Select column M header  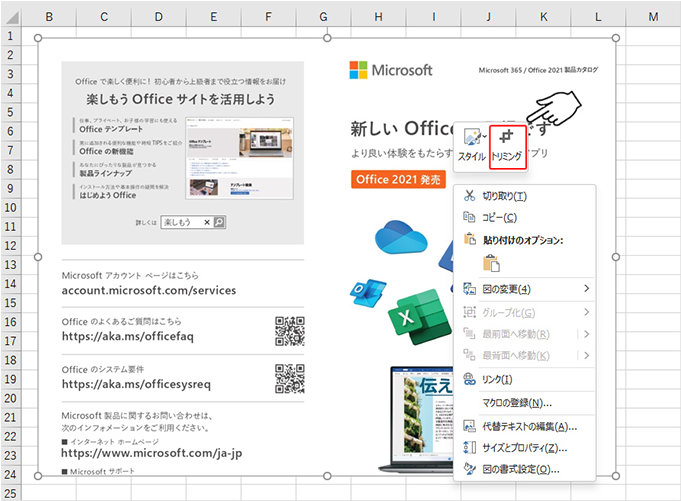tap(653, 17)
